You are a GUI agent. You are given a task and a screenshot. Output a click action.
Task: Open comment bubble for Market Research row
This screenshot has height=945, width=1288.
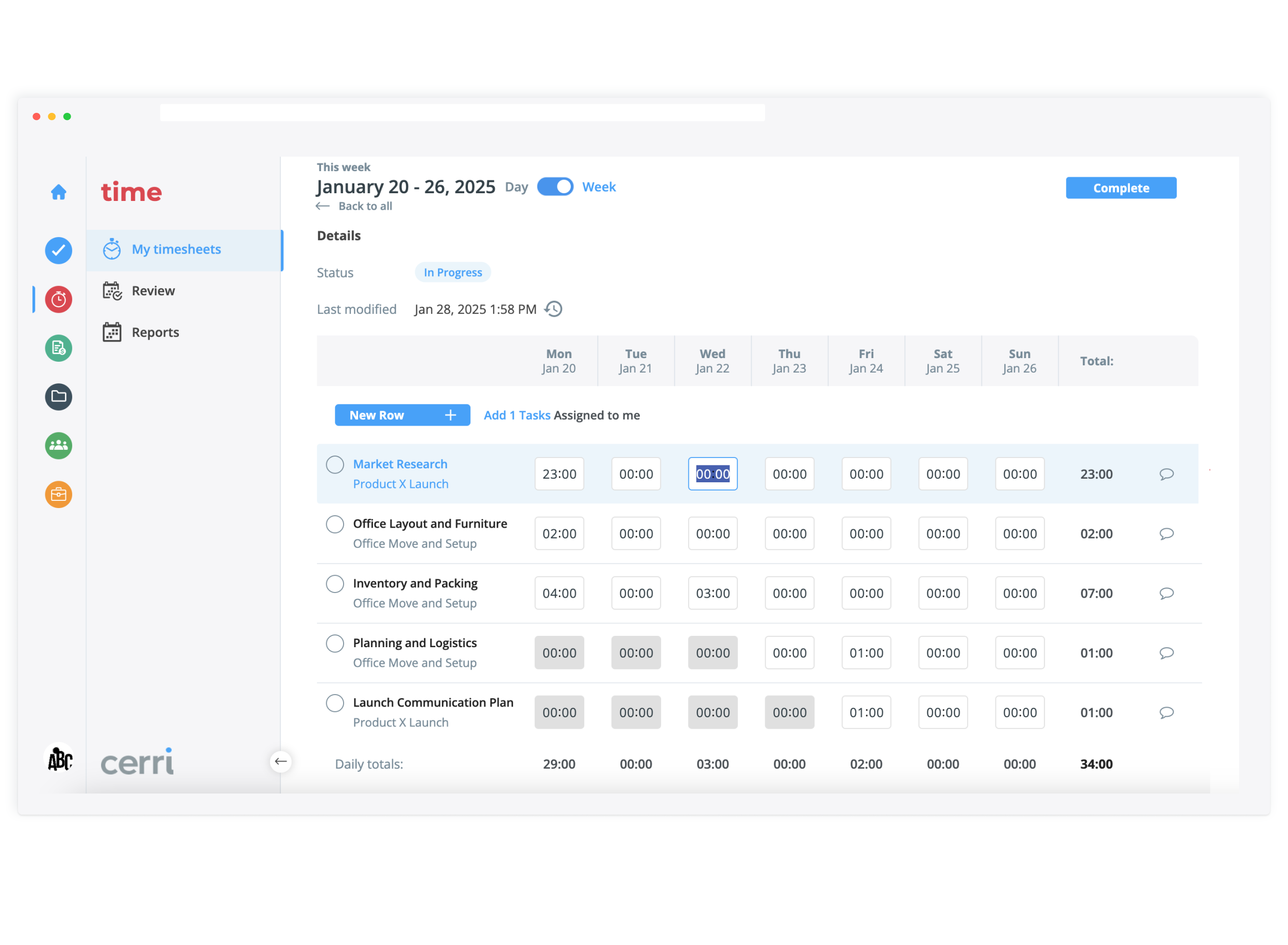tap(1166, 474)
